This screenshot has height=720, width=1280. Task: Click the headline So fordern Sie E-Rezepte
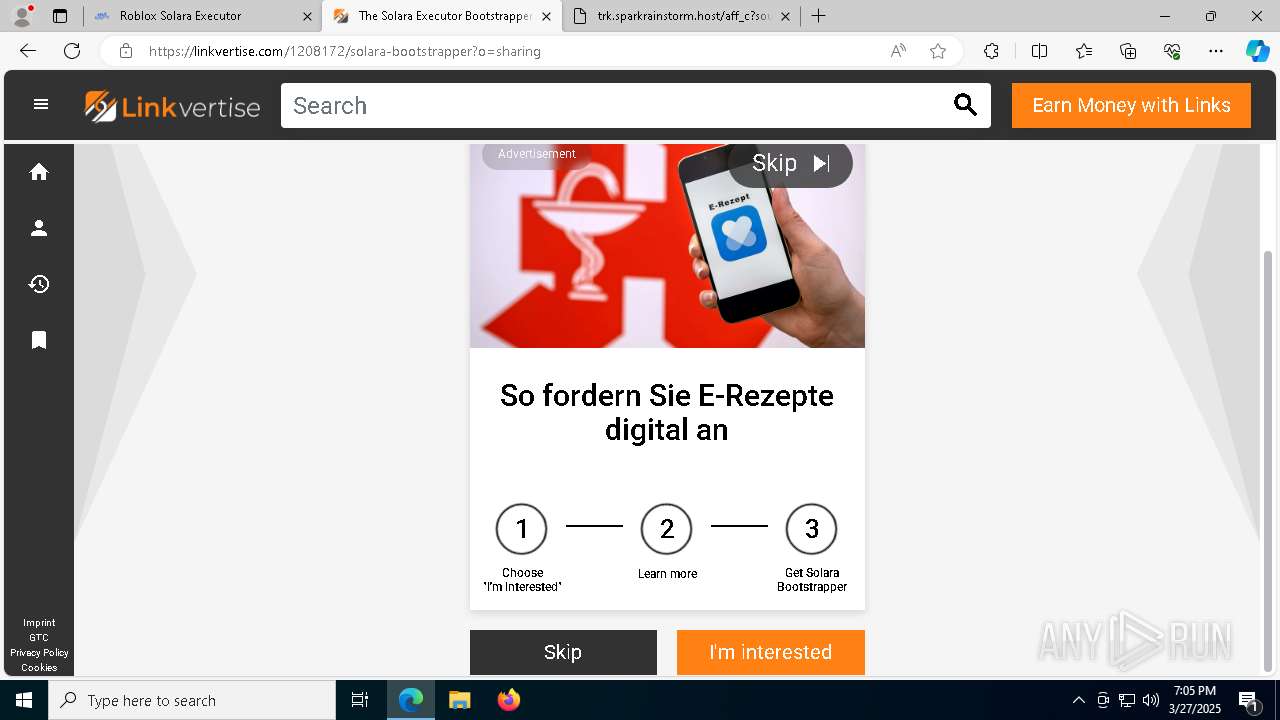[x=667, y=412]
